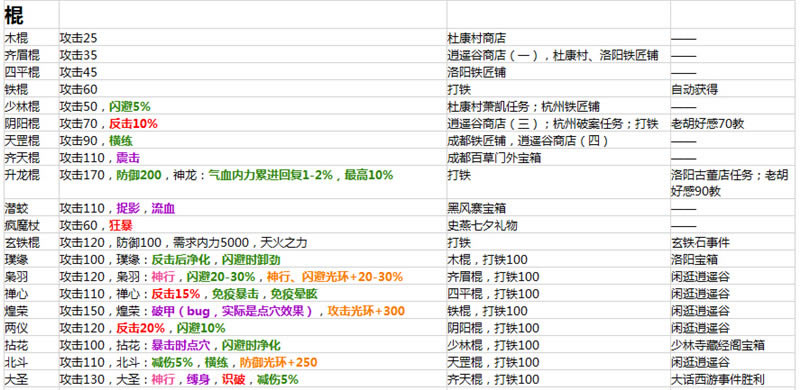Viewport: 800px width, 390px height.
Task: Click the 杜康村萧凯任务 source cell
Action: (559, 106)
